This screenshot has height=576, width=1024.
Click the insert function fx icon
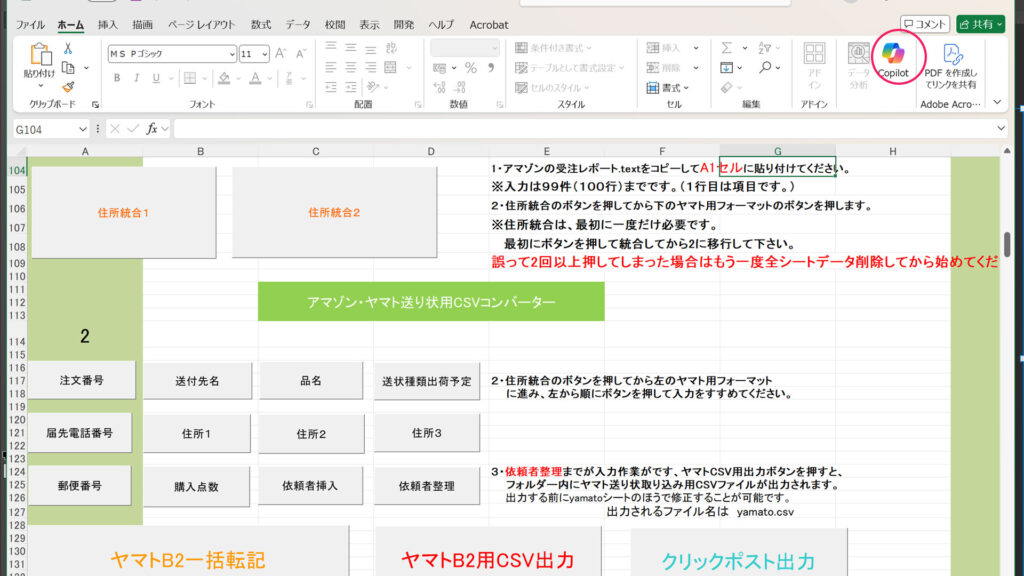tap(152, 129)
